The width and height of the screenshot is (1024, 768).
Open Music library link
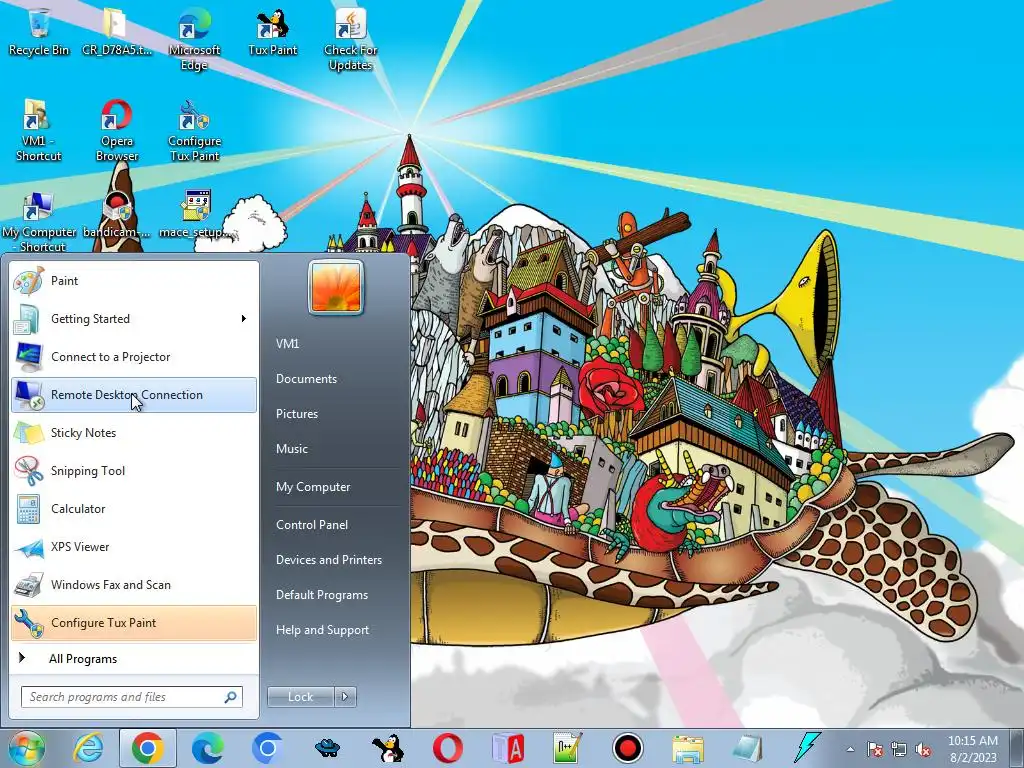pos(291,449)
